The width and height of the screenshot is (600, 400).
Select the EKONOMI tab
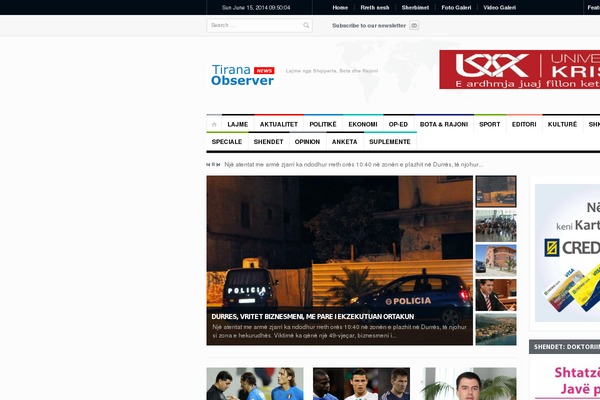point(363,124)
